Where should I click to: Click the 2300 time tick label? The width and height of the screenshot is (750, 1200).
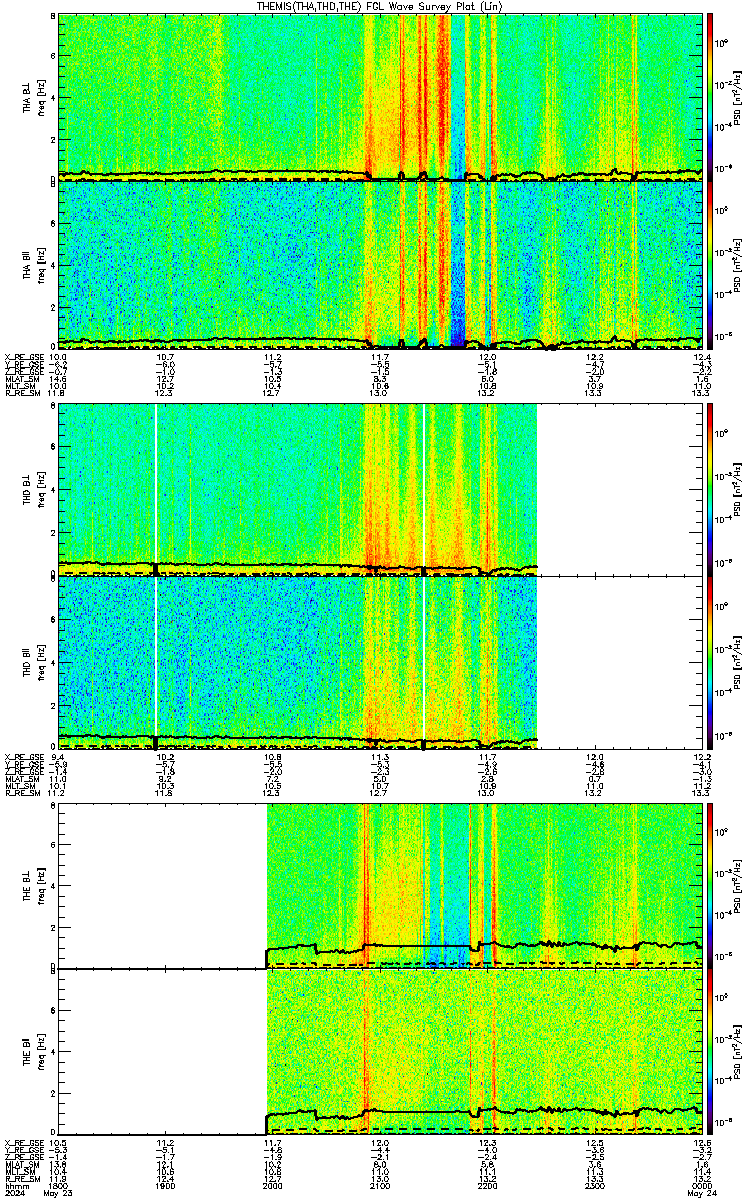(x=596, y=1184)
